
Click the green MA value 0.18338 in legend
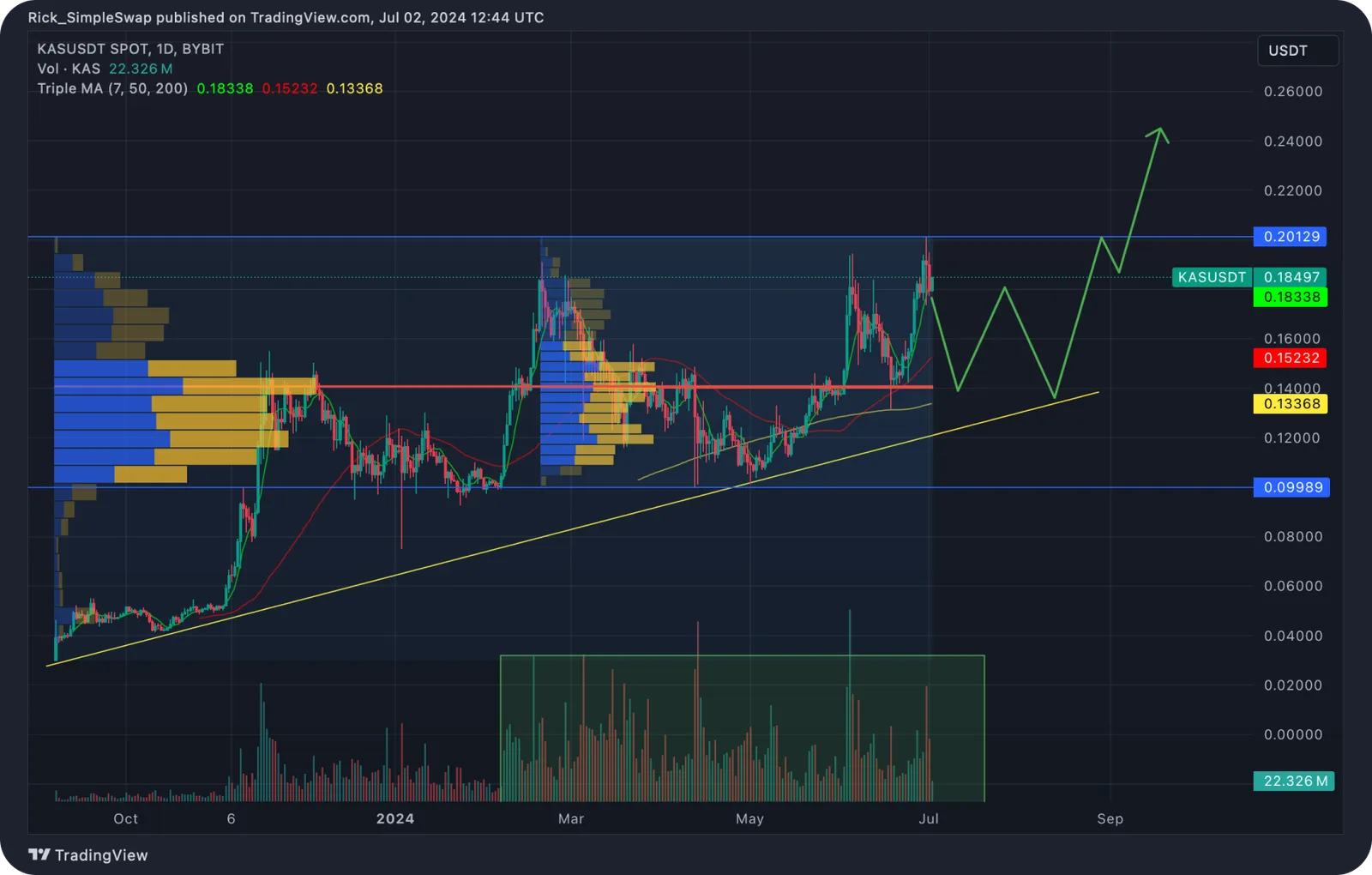click(x=225, y=88)
